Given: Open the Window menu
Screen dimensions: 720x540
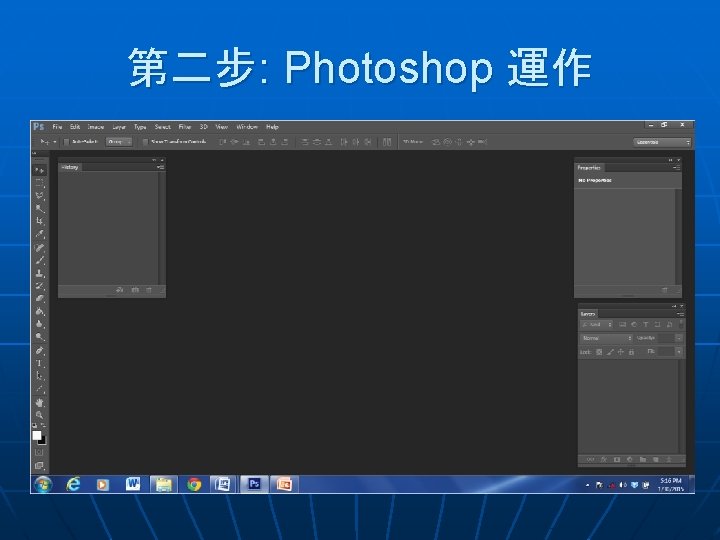Looking at the screenshot, I should tap(247, 127).
